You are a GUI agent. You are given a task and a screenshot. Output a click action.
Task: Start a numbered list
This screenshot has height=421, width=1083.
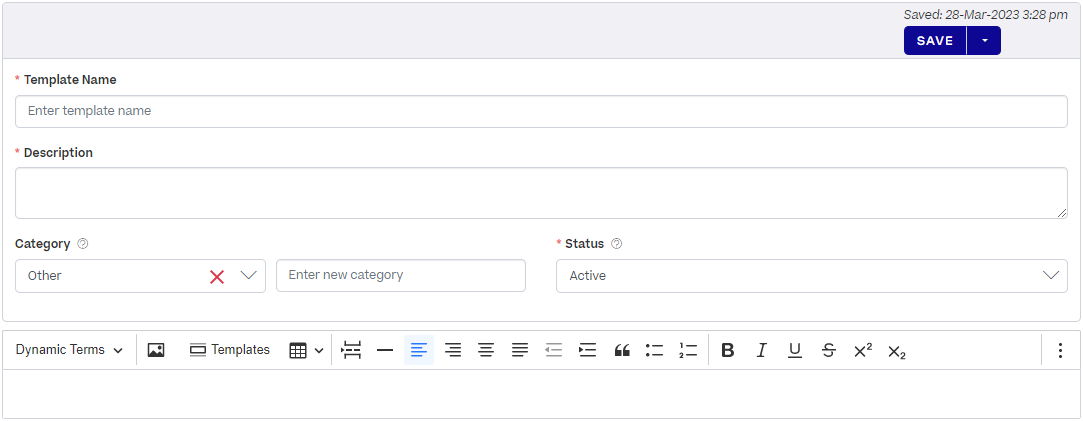(x=688, y=350)
